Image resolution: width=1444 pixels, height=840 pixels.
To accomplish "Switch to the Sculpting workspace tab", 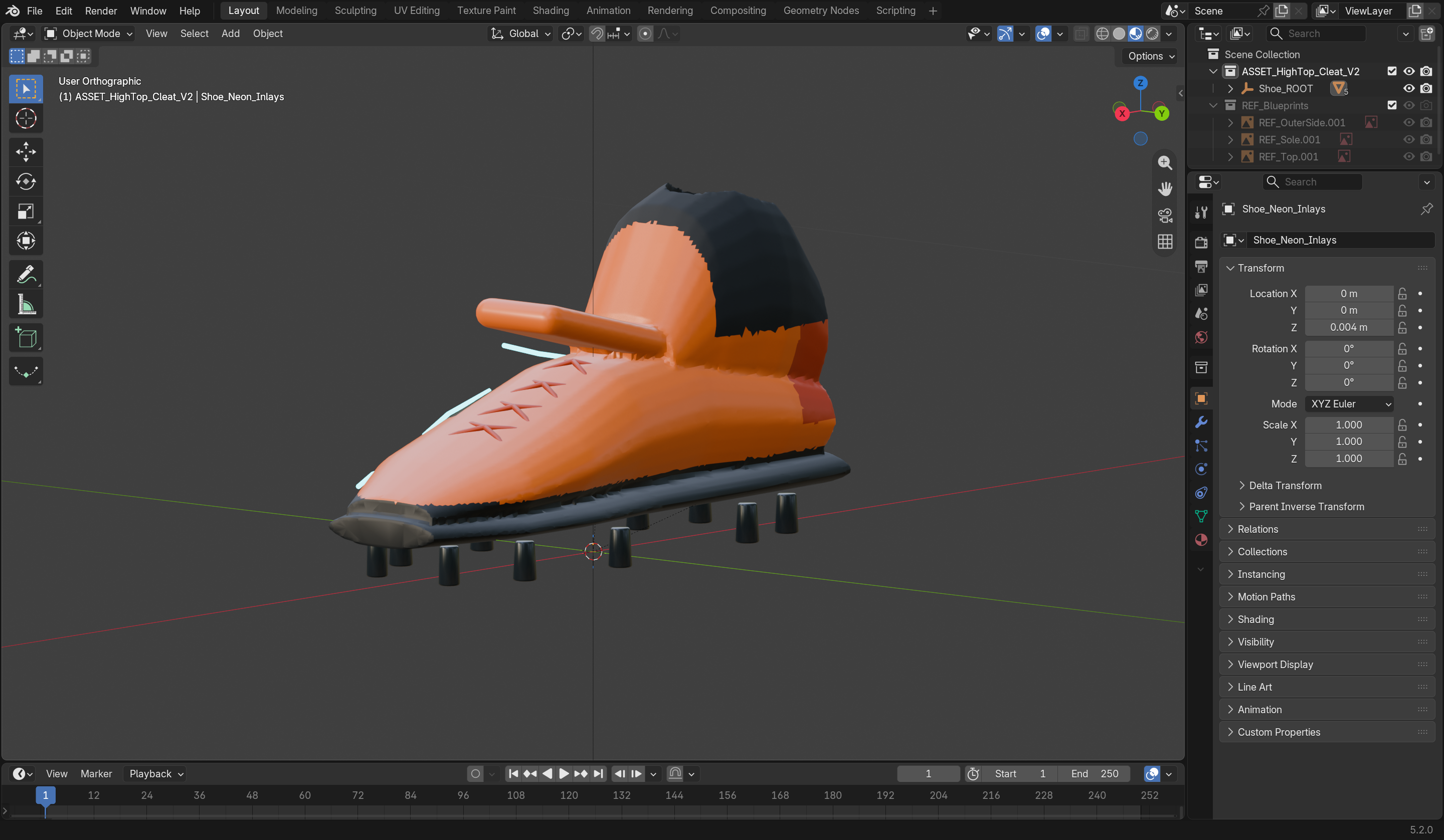I will click(355, 11).
